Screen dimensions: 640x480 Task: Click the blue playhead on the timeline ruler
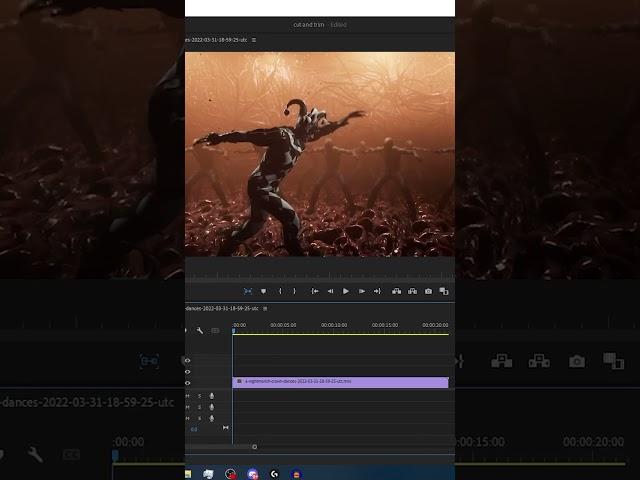(233, 331)
